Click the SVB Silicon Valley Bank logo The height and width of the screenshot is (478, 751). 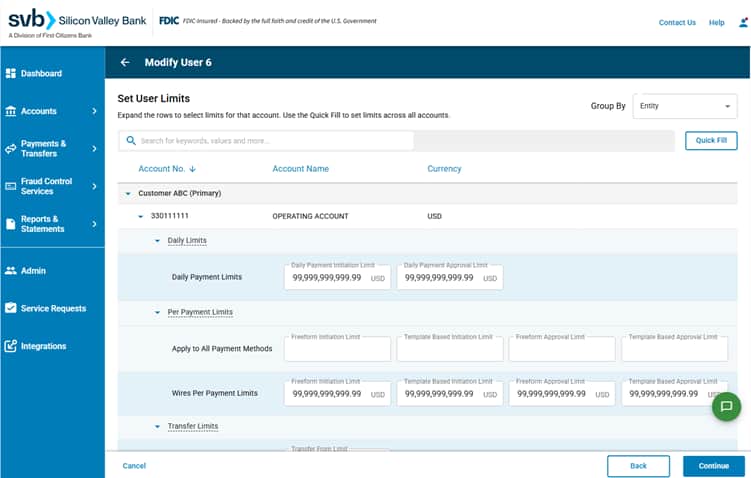(x=77, y=22)
